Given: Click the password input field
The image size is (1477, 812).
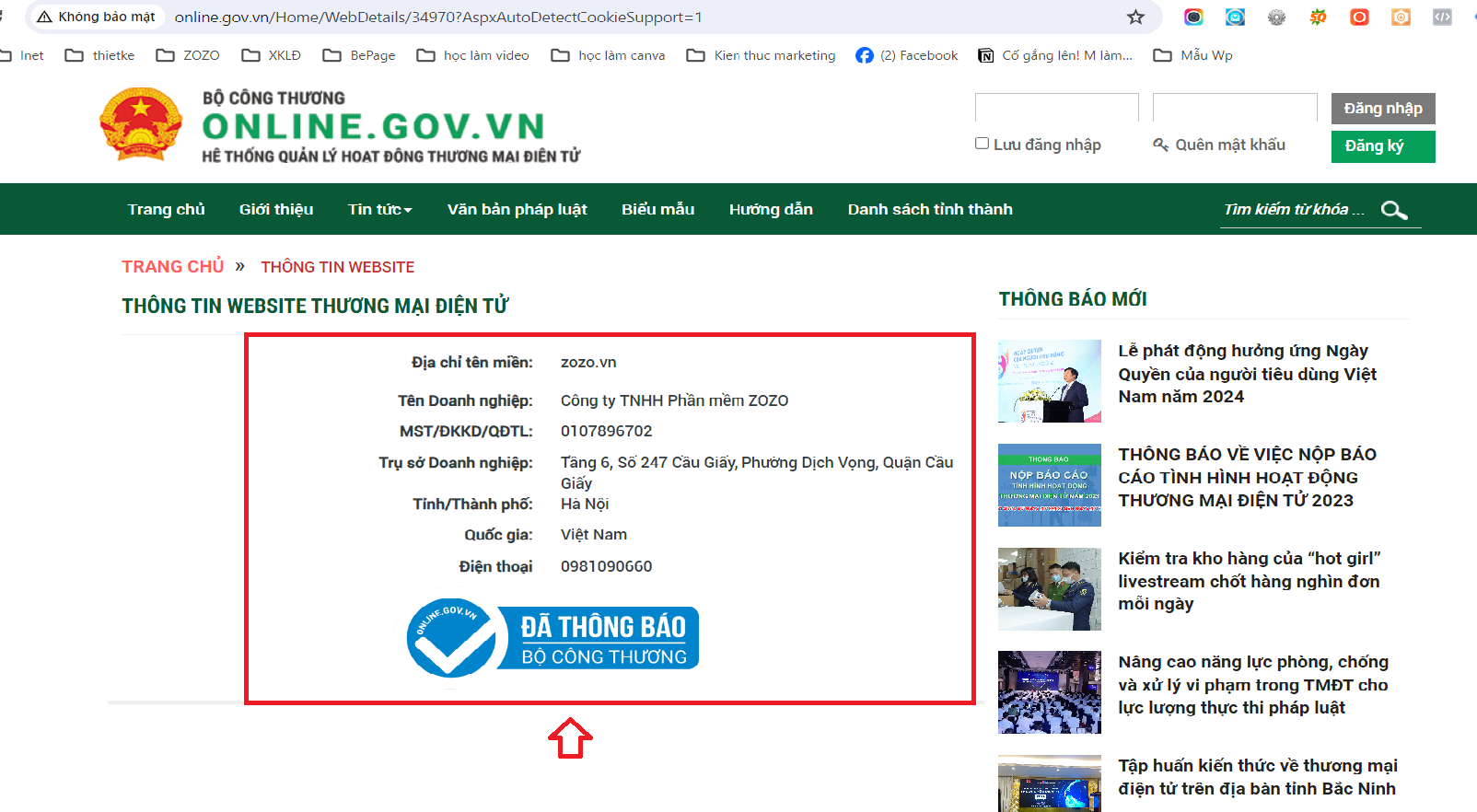Looking at the screenshot, I should (x=1235, y=108).
